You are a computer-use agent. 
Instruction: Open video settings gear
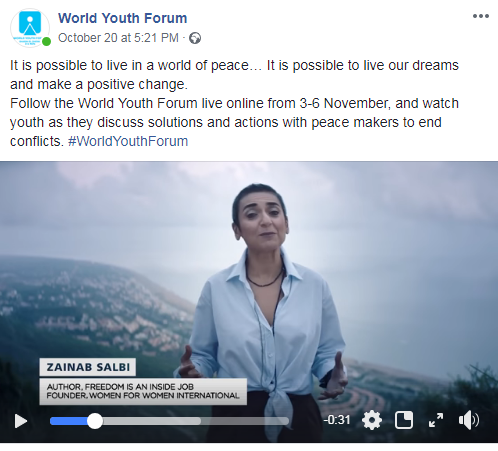[372, 420]
